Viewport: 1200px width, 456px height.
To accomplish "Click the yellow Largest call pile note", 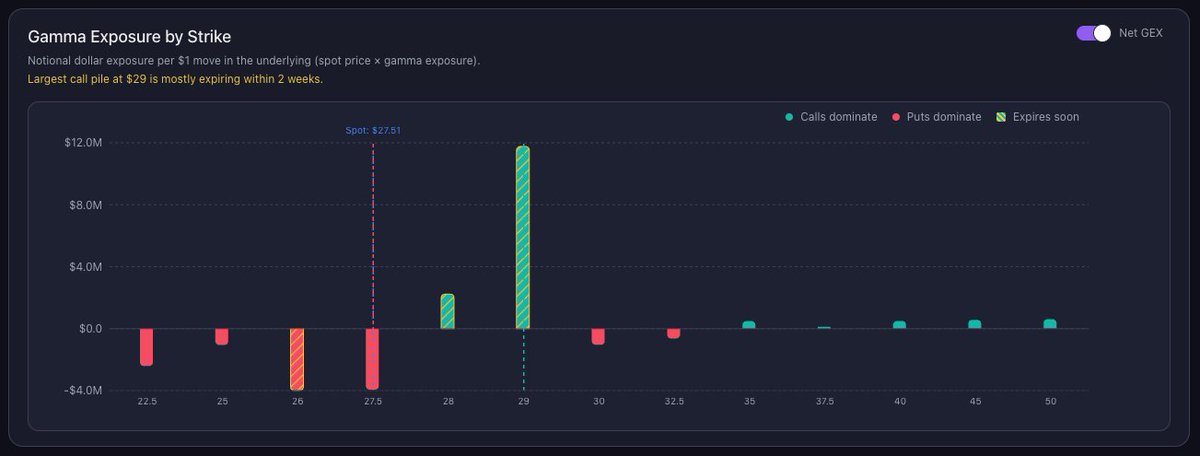I will [x=175, y=78].
